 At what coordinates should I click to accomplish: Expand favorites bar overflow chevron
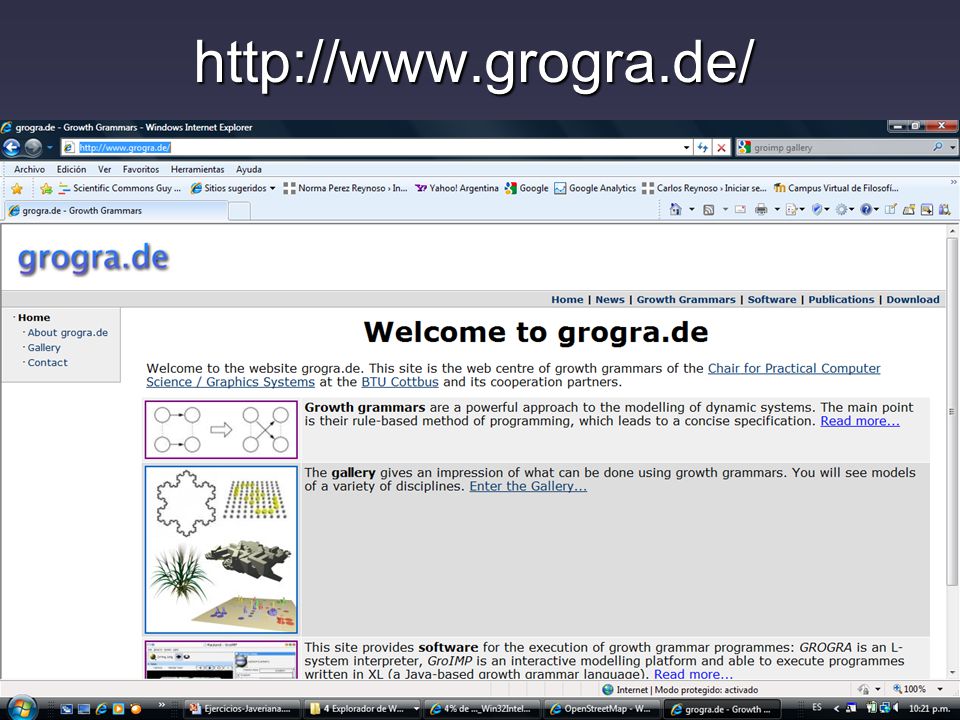tap(952, 183)
